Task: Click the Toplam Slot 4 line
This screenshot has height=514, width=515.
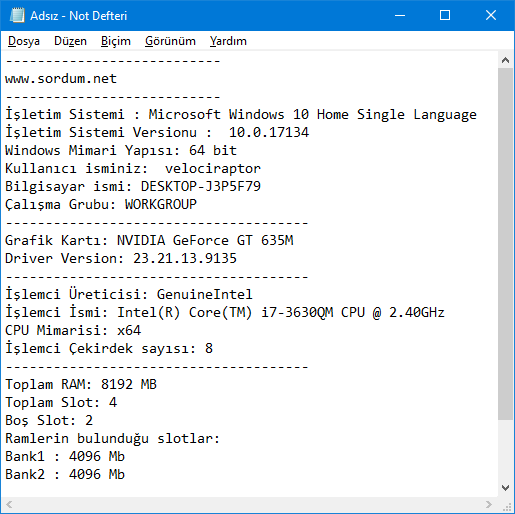Action: [x=61, y=403]
